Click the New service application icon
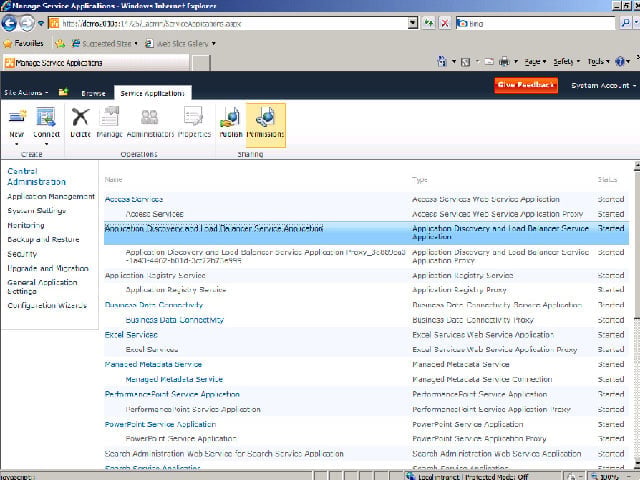 (17, 117)
